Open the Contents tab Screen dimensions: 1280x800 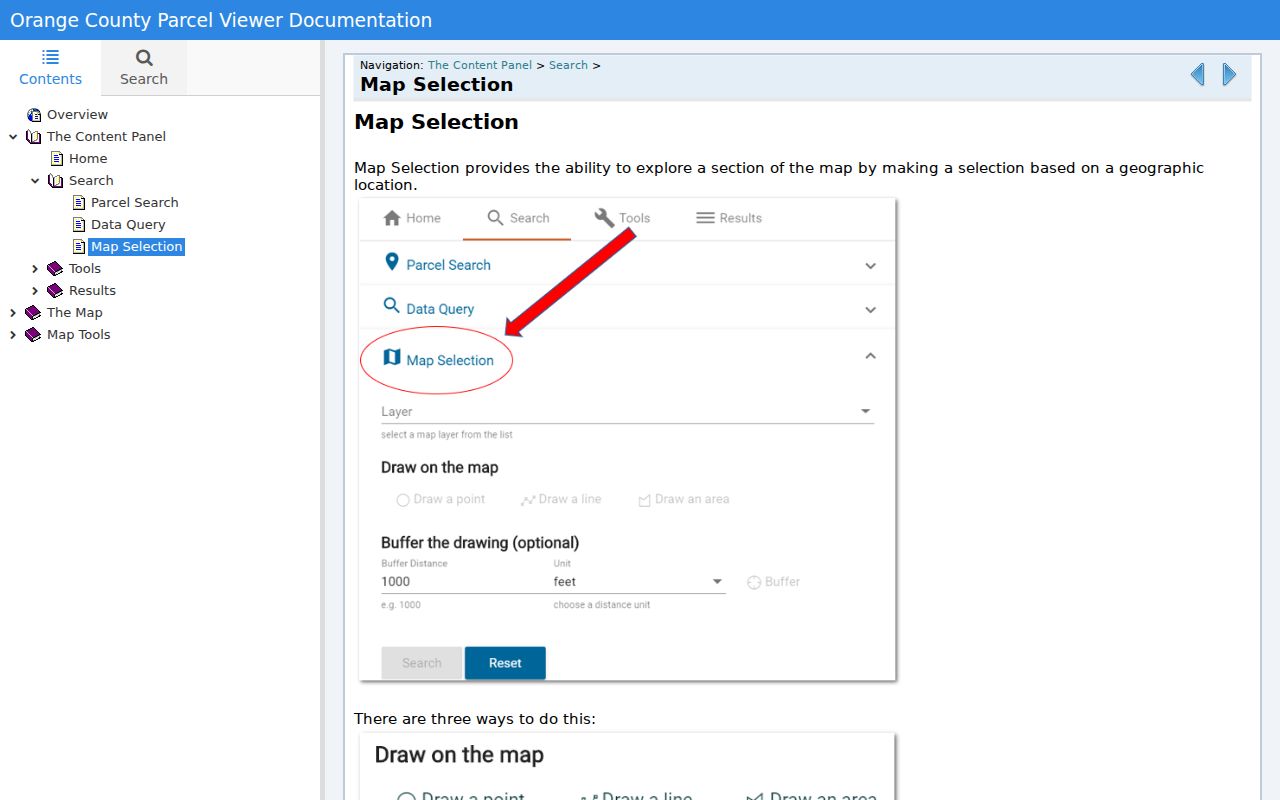click(x=50, y=68)
